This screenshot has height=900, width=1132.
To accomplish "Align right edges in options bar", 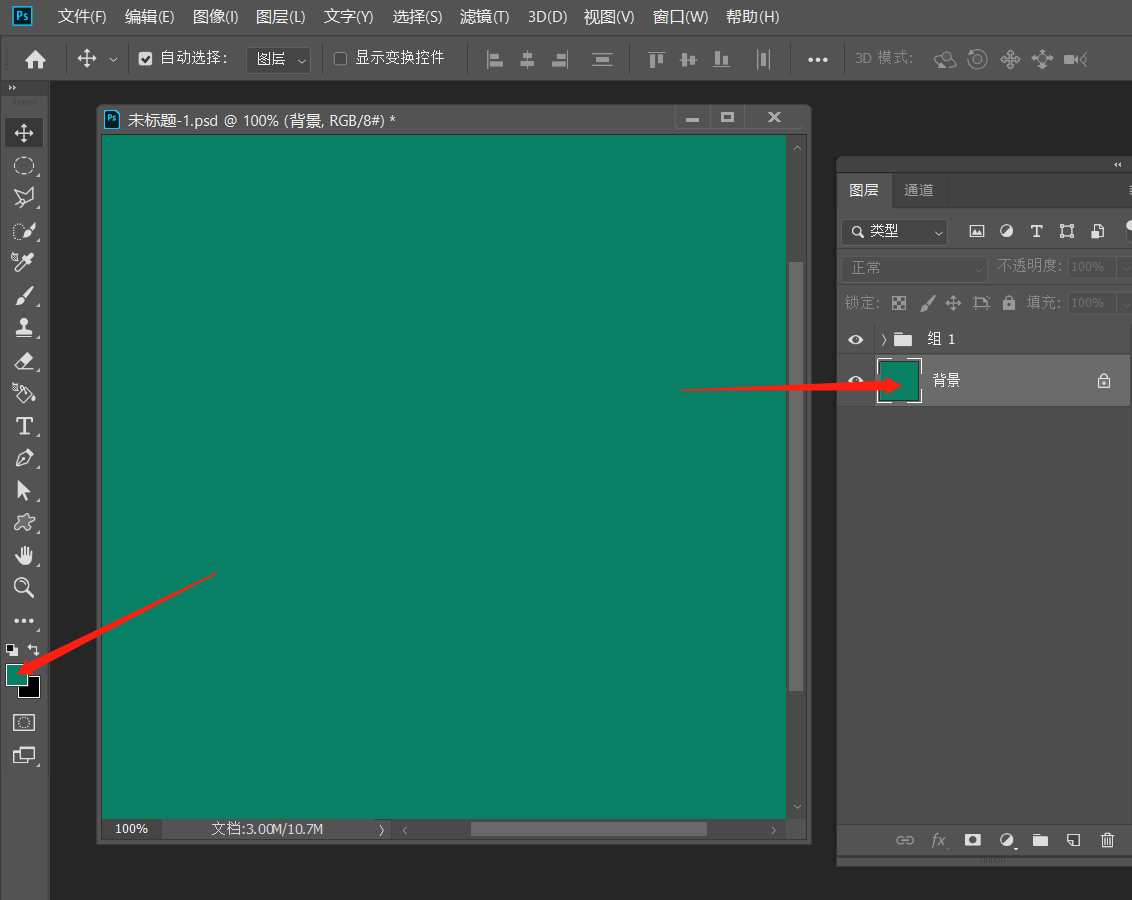I will [x=560, y=59].
